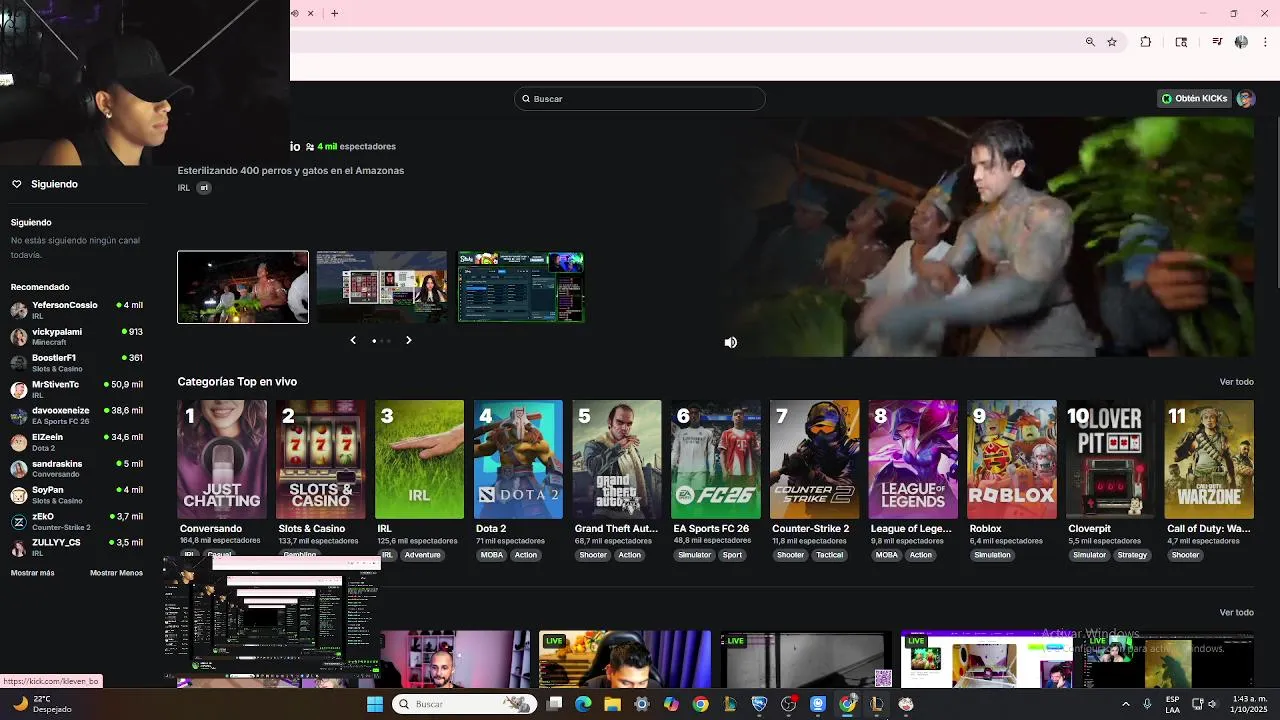This screenshot has width=1280, height=720.
Task: Open Chrome three-dot menu
Action: click(x=1266, y=42)
